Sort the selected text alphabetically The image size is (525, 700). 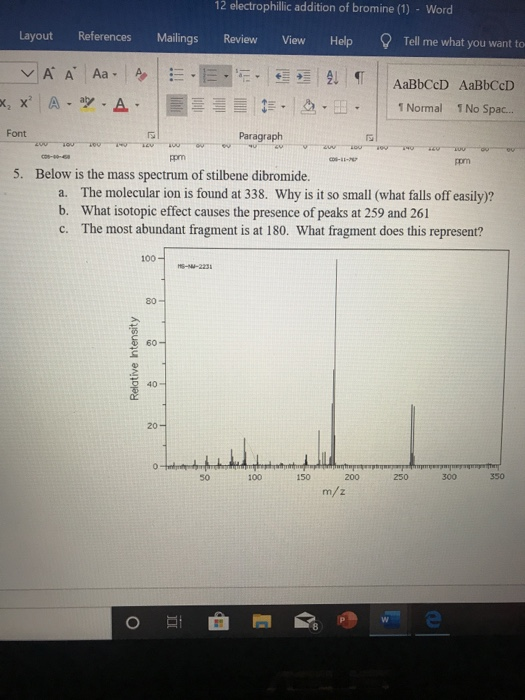333,77
